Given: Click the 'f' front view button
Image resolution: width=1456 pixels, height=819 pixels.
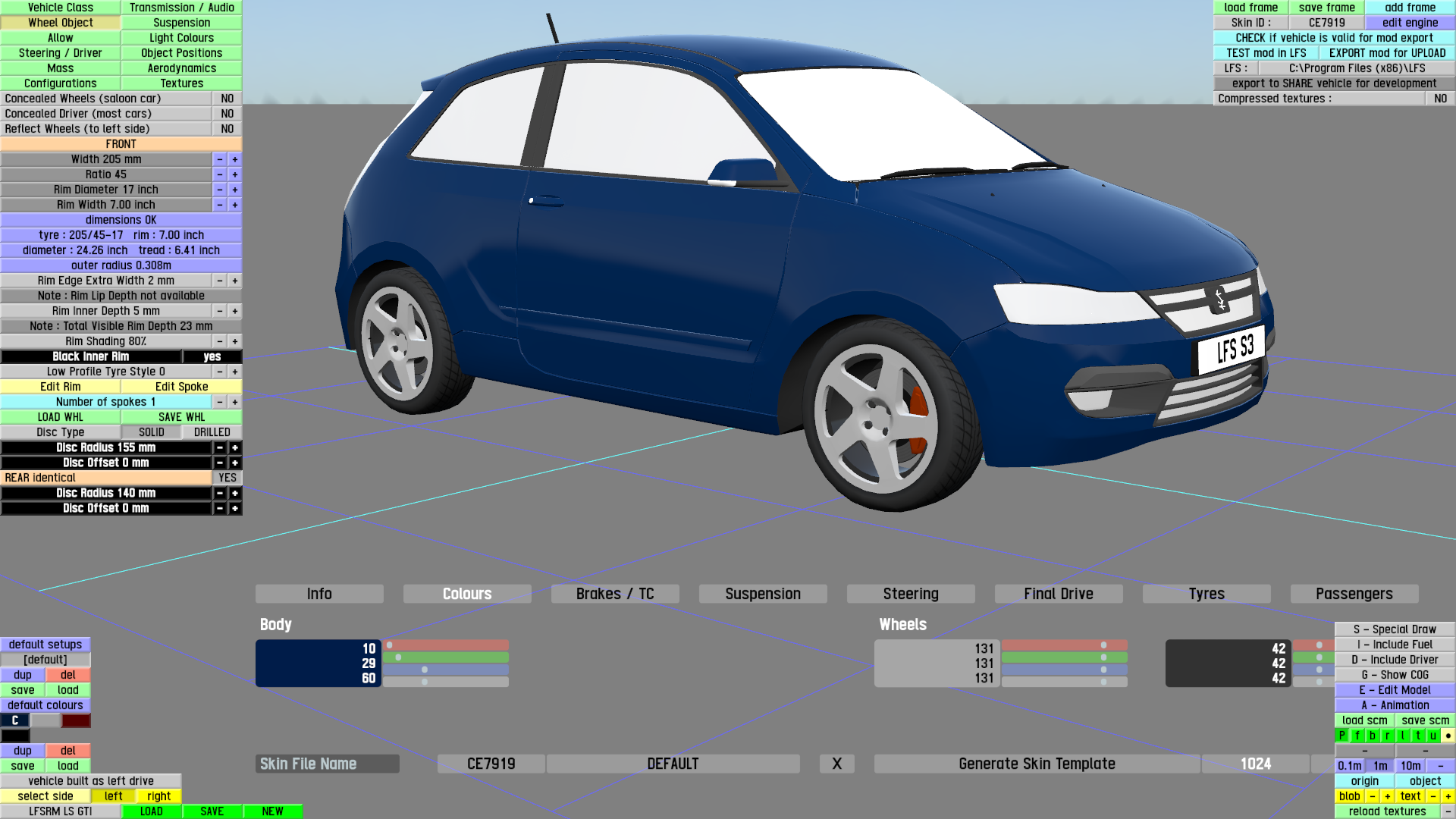Looking at the screenshot, I should (1357, 736).
